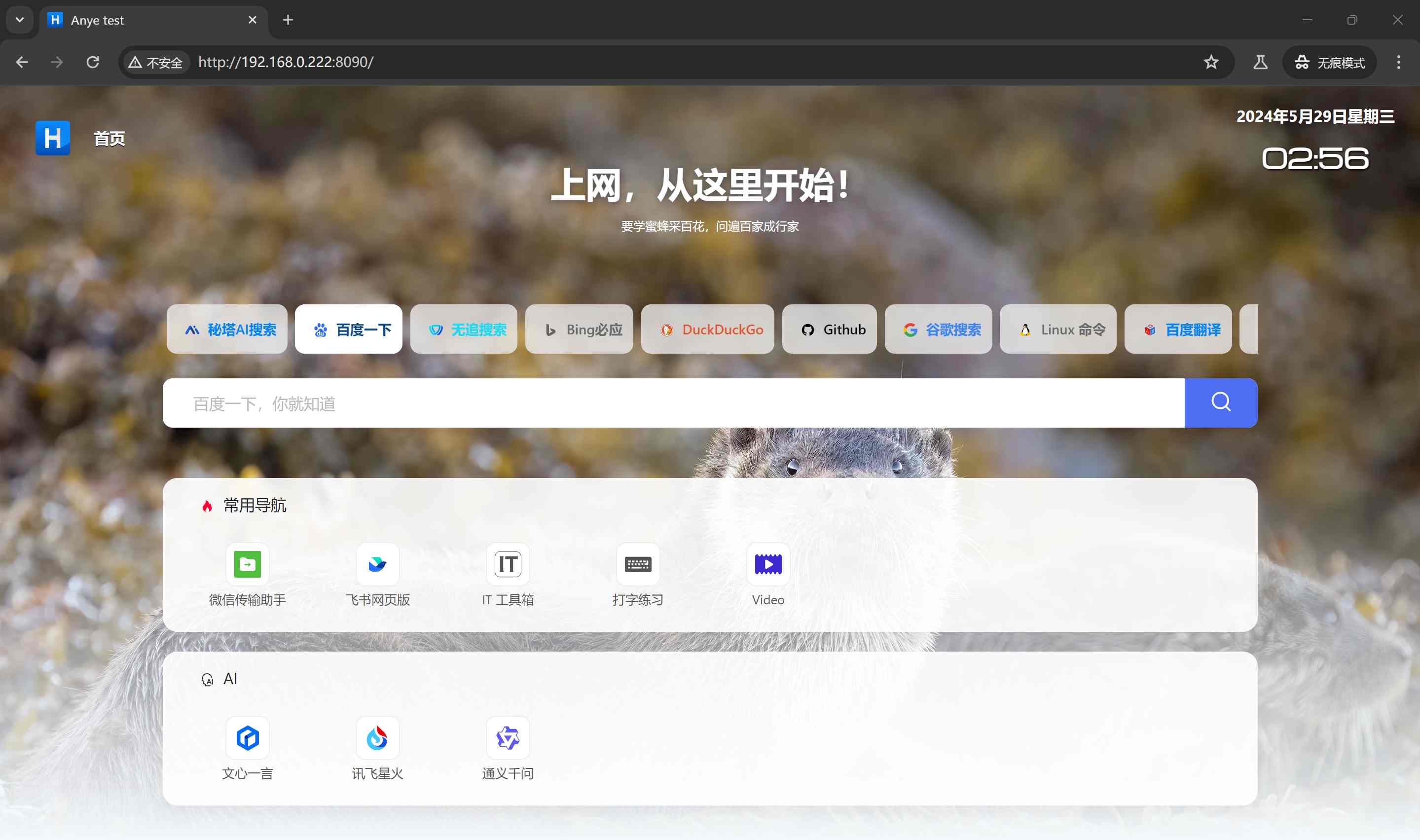1420x840 pixels.
Task: Click the blue H site logo
Action: [53, 138]
